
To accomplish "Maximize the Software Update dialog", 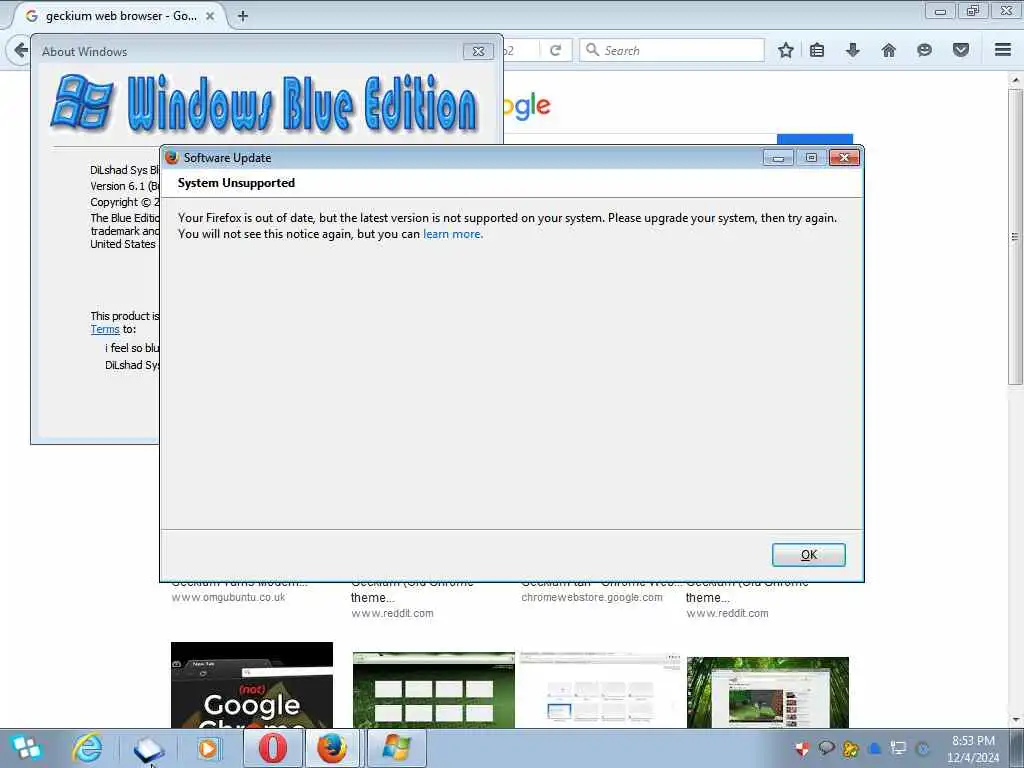I will tap(811, 157).
